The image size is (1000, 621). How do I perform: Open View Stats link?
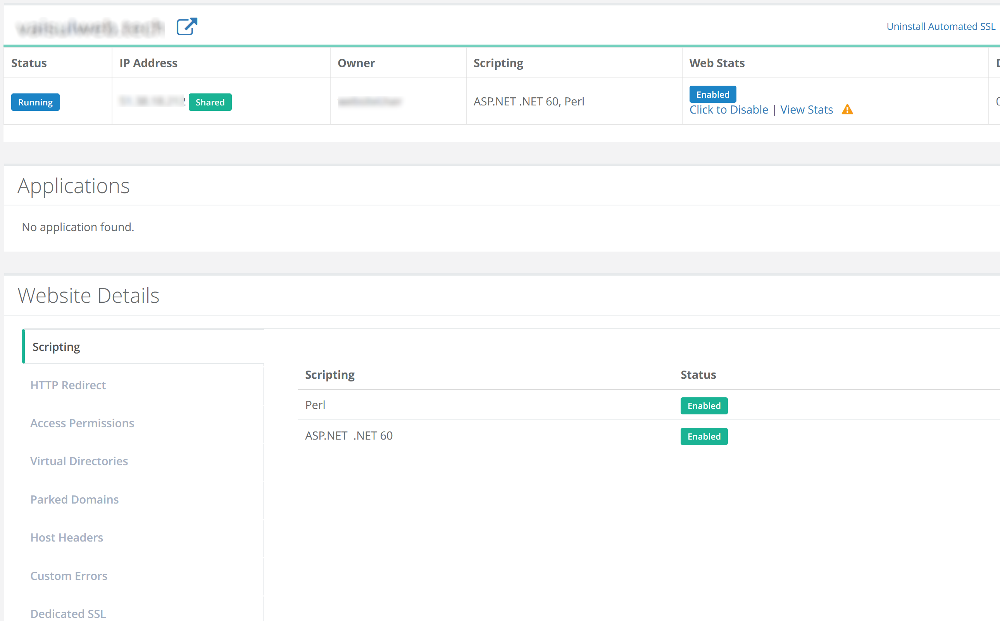pos(806,110)
